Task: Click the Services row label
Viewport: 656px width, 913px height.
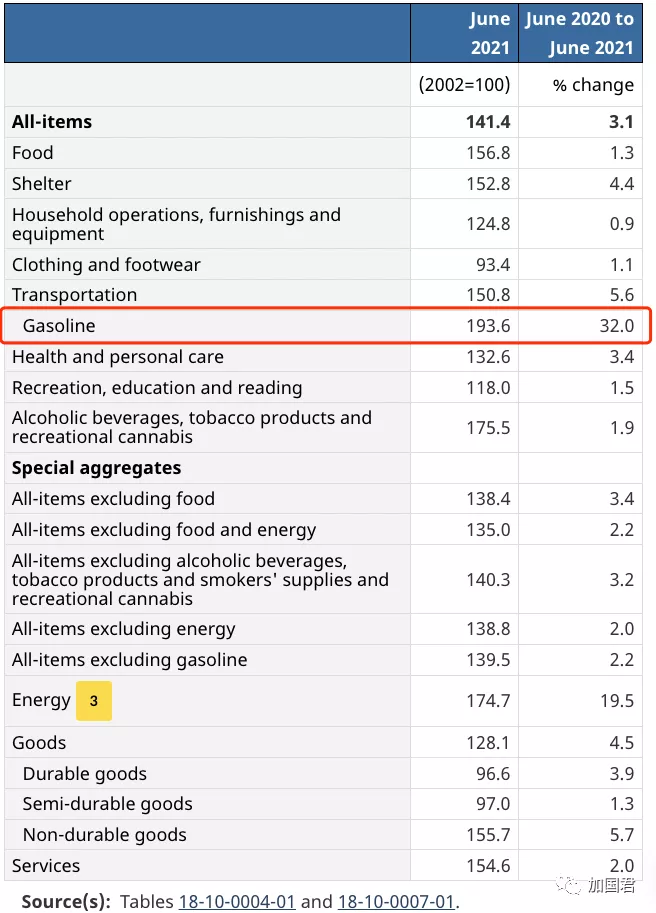Action: 46,866
